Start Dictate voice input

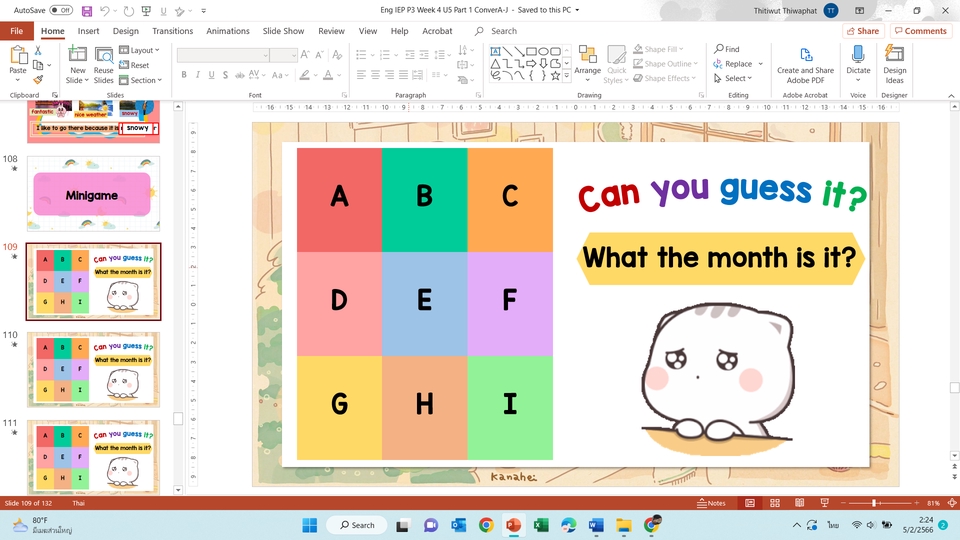(x=858, y=64)
